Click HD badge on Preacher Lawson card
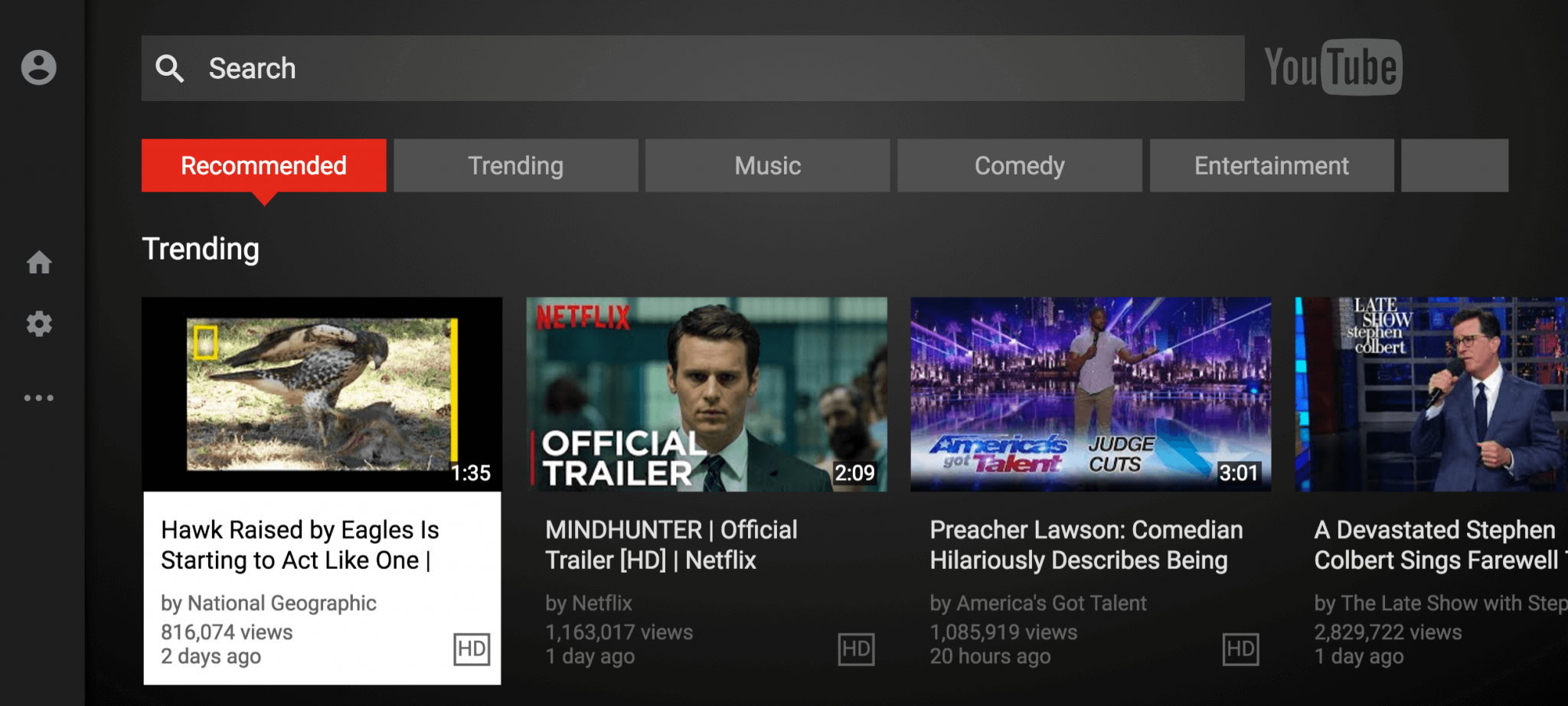 (1240, 649)
